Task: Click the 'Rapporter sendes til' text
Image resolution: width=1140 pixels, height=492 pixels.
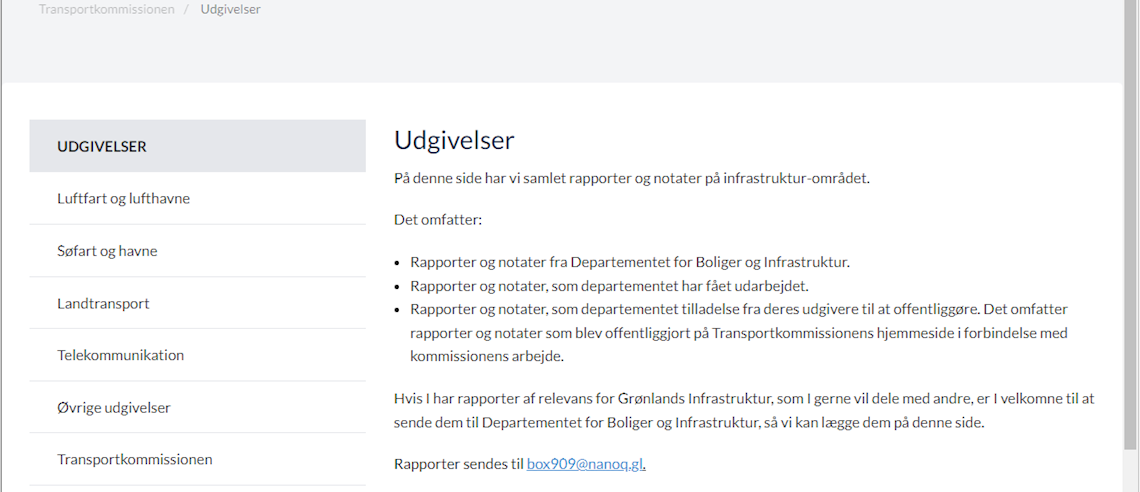Action: tap(459, 464)
